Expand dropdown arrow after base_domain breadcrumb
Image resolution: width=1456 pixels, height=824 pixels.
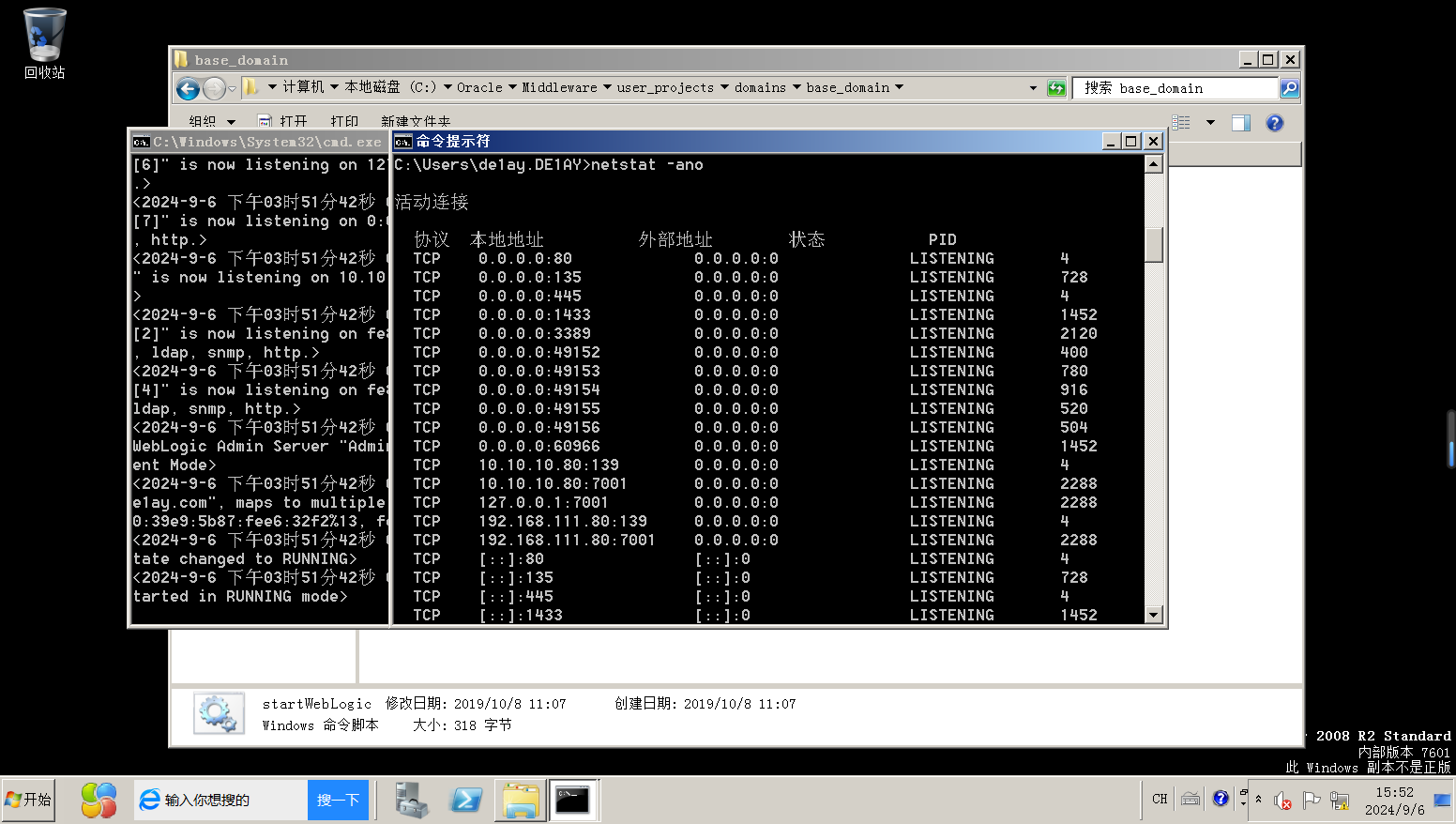coord(899,87)
